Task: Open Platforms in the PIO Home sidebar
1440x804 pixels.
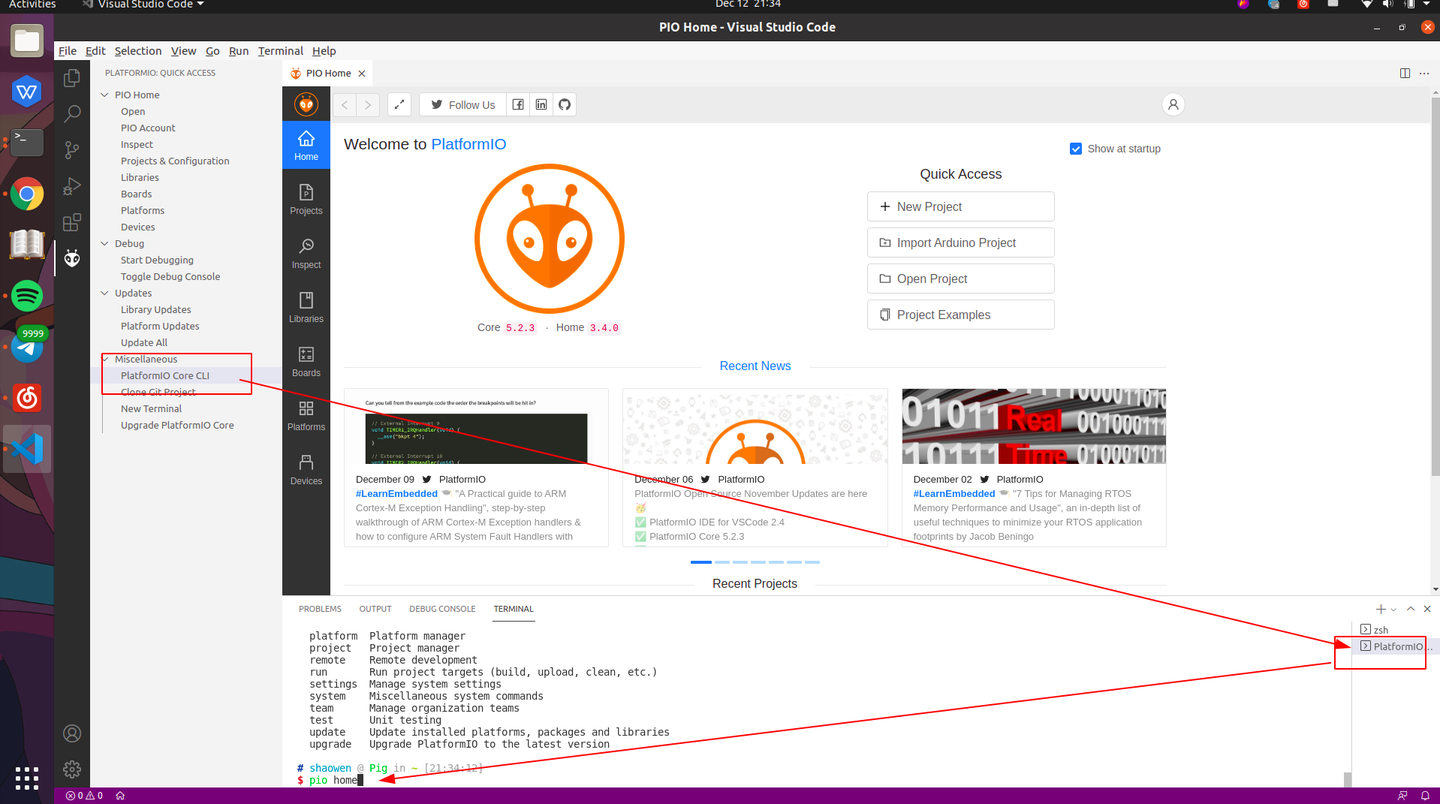Action: pyautogui.click(x=306, y=416)
